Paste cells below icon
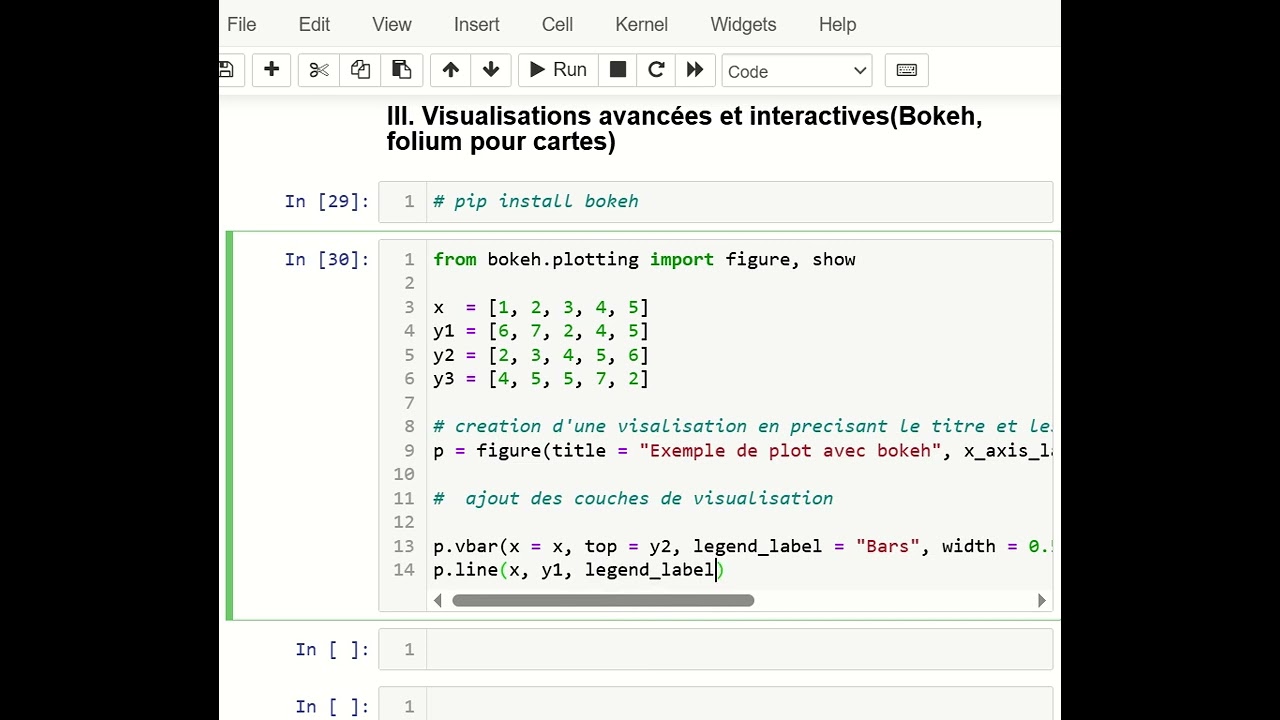 [x=402, y=70]
